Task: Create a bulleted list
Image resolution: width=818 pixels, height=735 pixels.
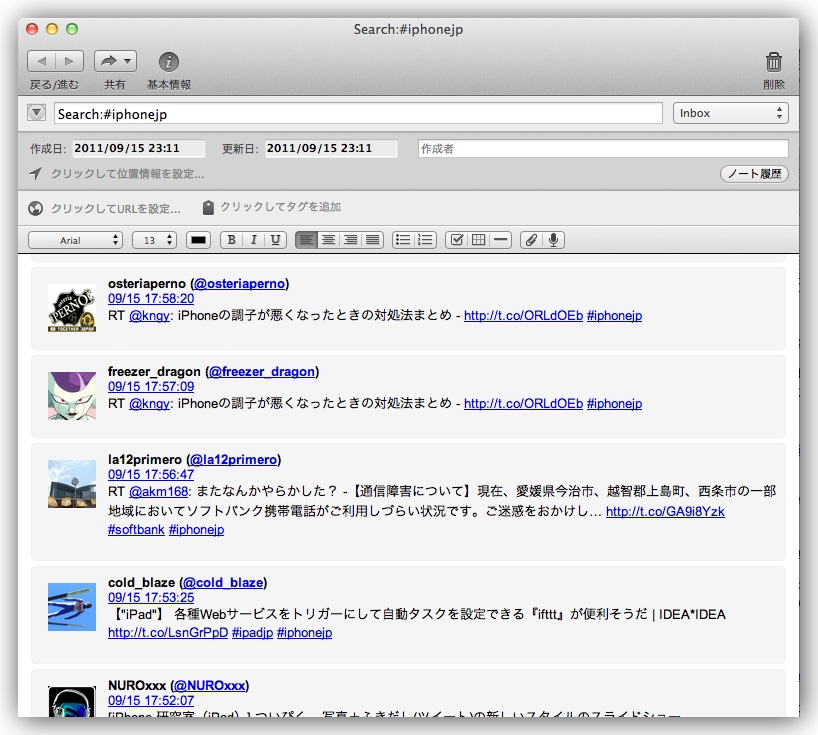Action: click(402, 240)
